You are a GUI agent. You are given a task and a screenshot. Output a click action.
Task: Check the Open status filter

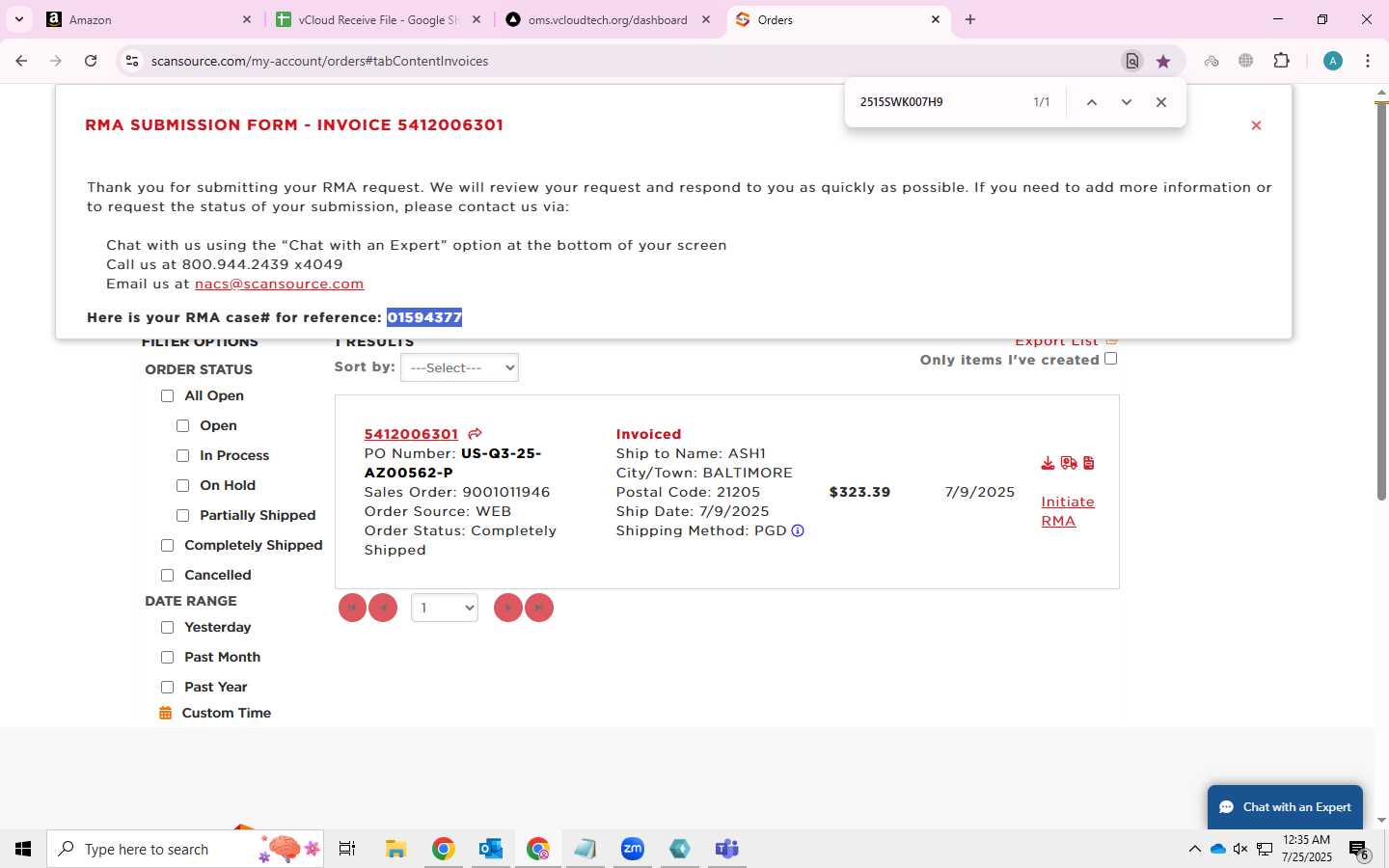pyautogui.click(x=183, y=425)
